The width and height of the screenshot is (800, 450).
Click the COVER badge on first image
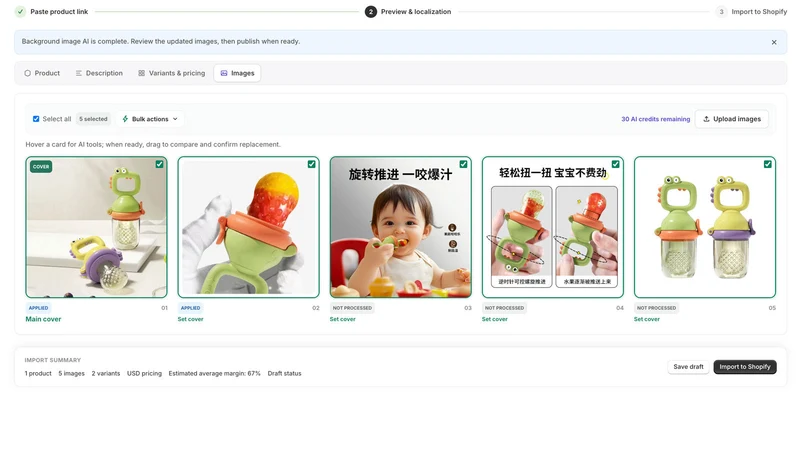click(x=41, y=167)
